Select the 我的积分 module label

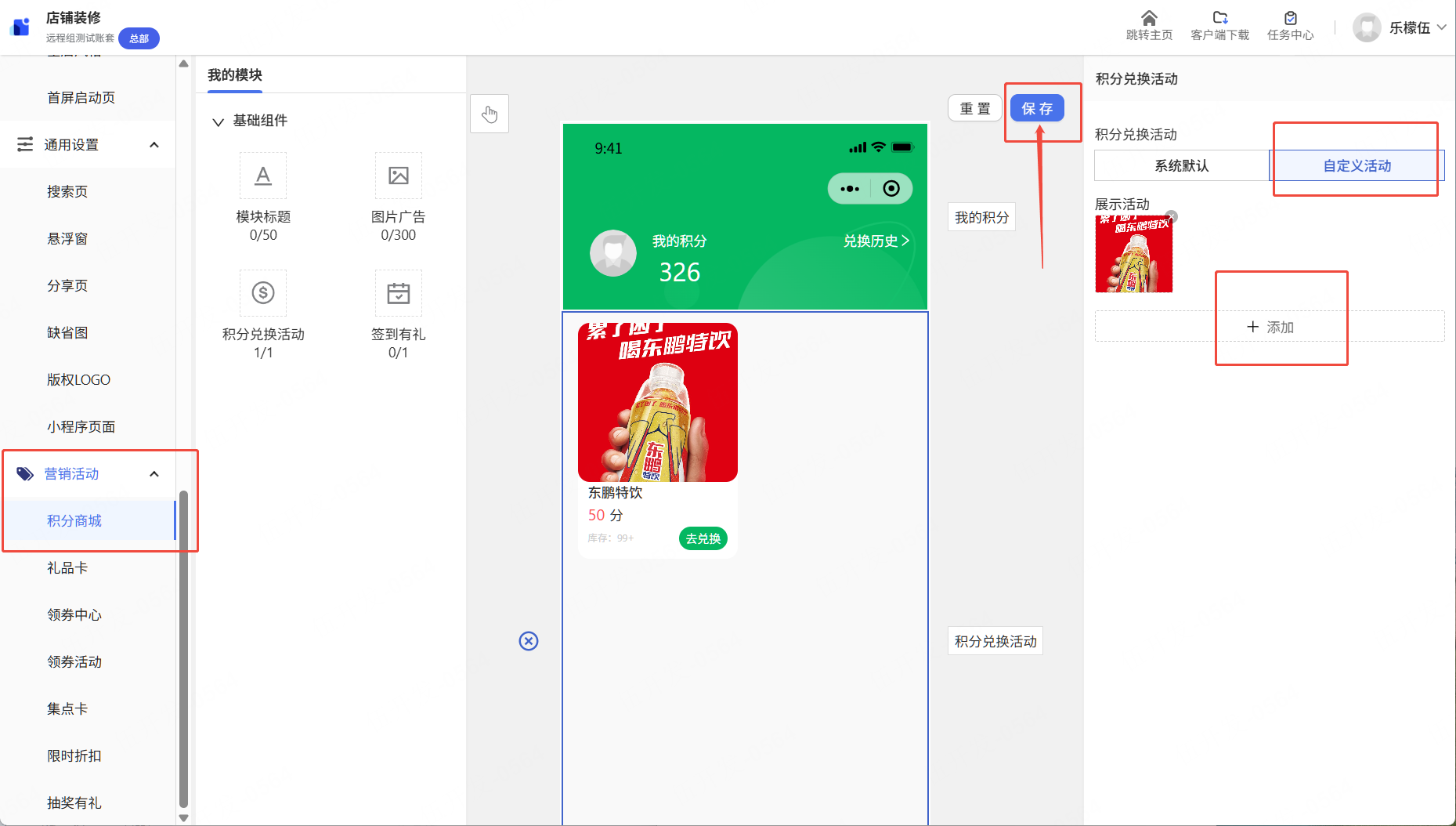[x=981, y=217]
